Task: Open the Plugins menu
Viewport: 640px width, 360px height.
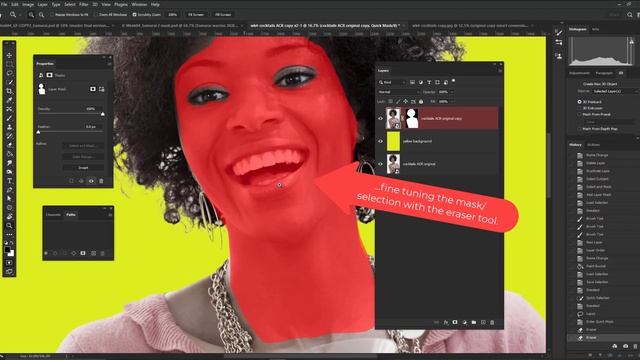Action: click(121, 4)
